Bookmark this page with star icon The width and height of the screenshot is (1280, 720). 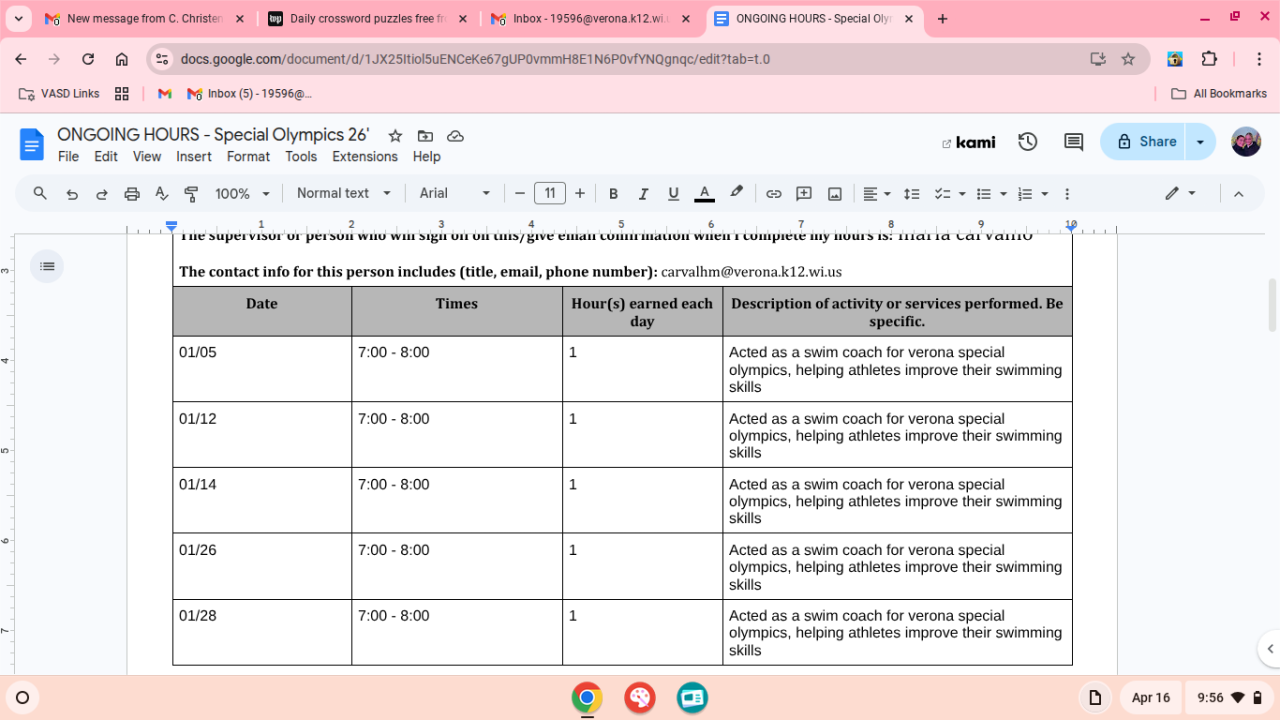pos(1128,59)
